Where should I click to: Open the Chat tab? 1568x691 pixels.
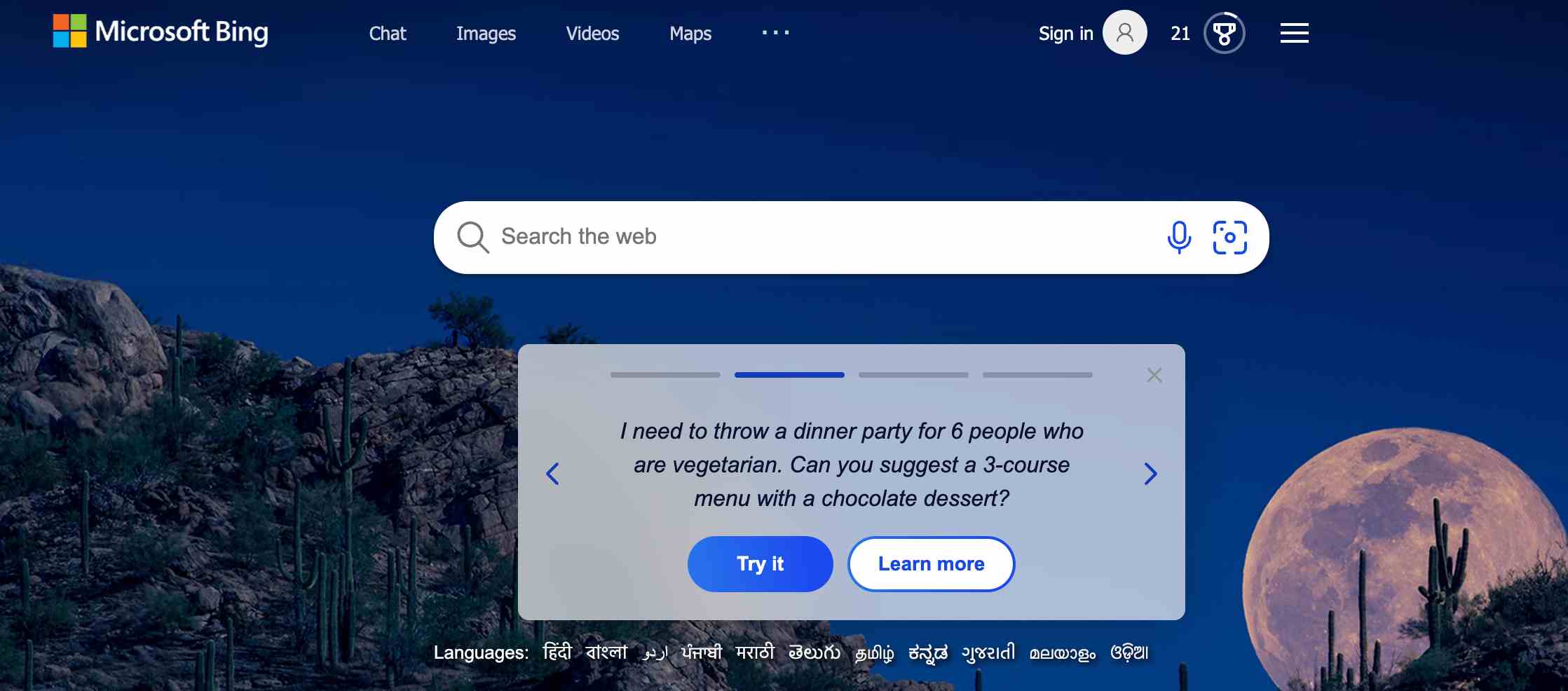(x=388, y=33)
